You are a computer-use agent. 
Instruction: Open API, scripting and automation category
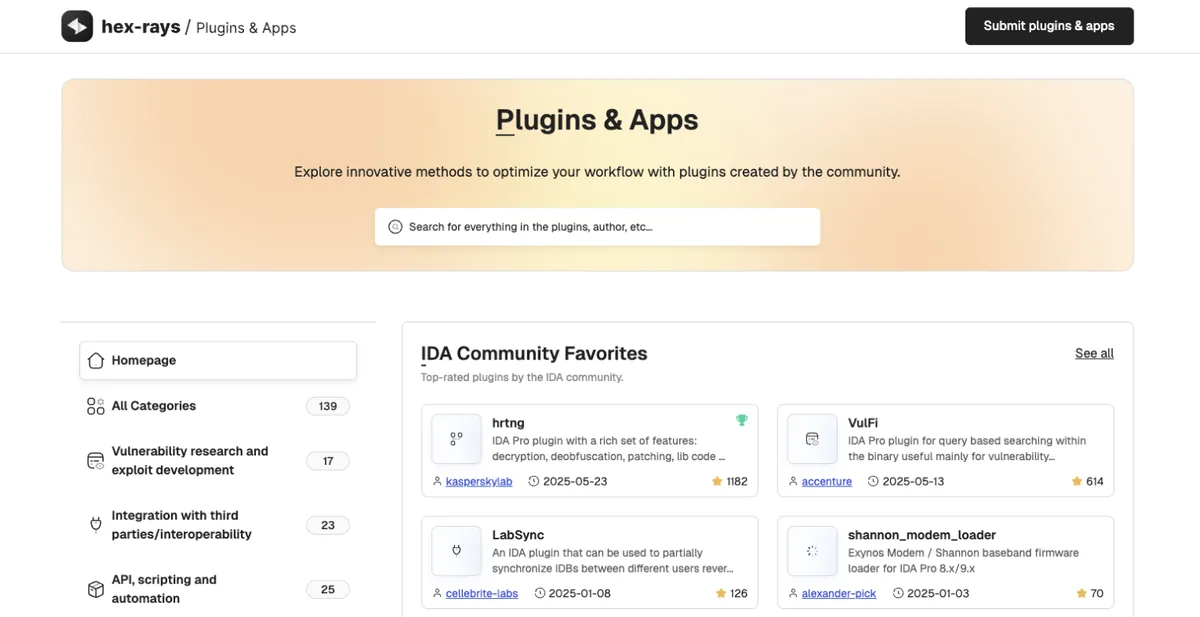(218, 589)
